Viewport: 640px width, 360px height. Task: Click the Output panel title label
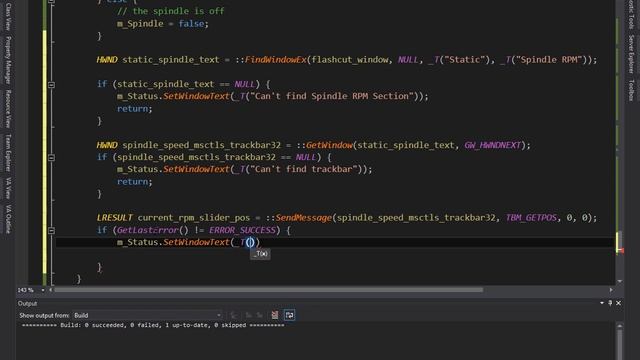[27, 303]
